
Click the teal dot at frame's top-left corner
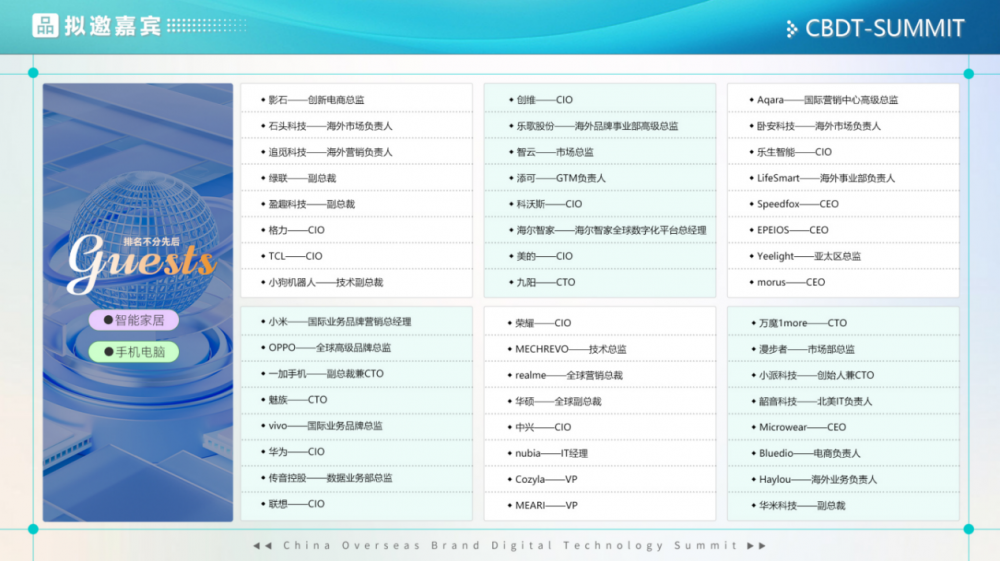[x=33, y=73]
